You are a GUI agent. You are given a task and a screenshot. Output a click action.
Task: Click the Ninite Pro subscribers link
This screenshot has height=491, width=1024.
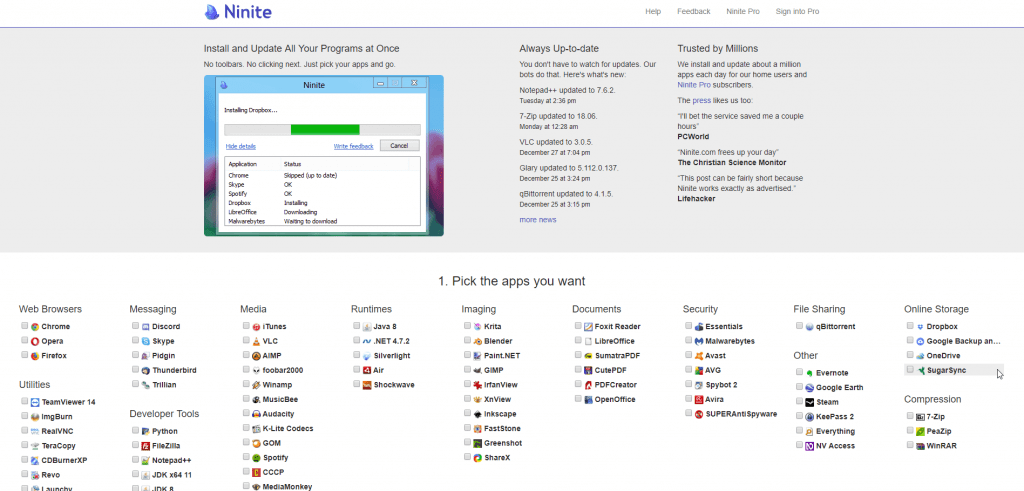(x=694, y=85)
